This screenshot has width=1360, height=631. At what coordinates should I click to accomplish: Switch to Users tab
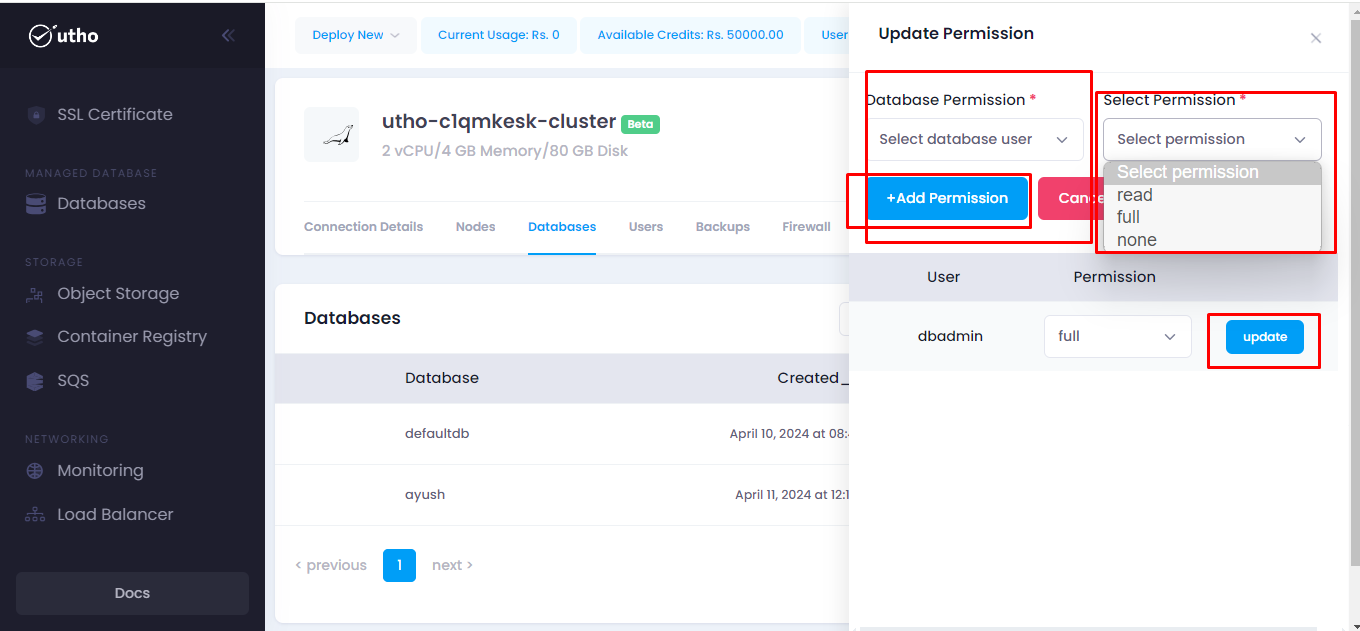(646, 227)
